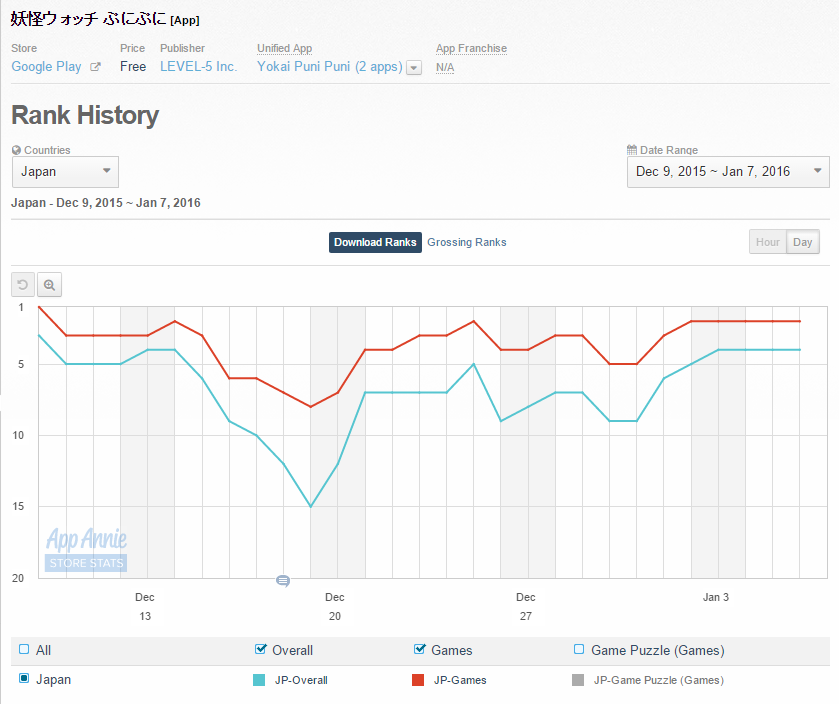Click the external link icon beside Google Play
Screen dimensions: 839x704
point(96,67)
